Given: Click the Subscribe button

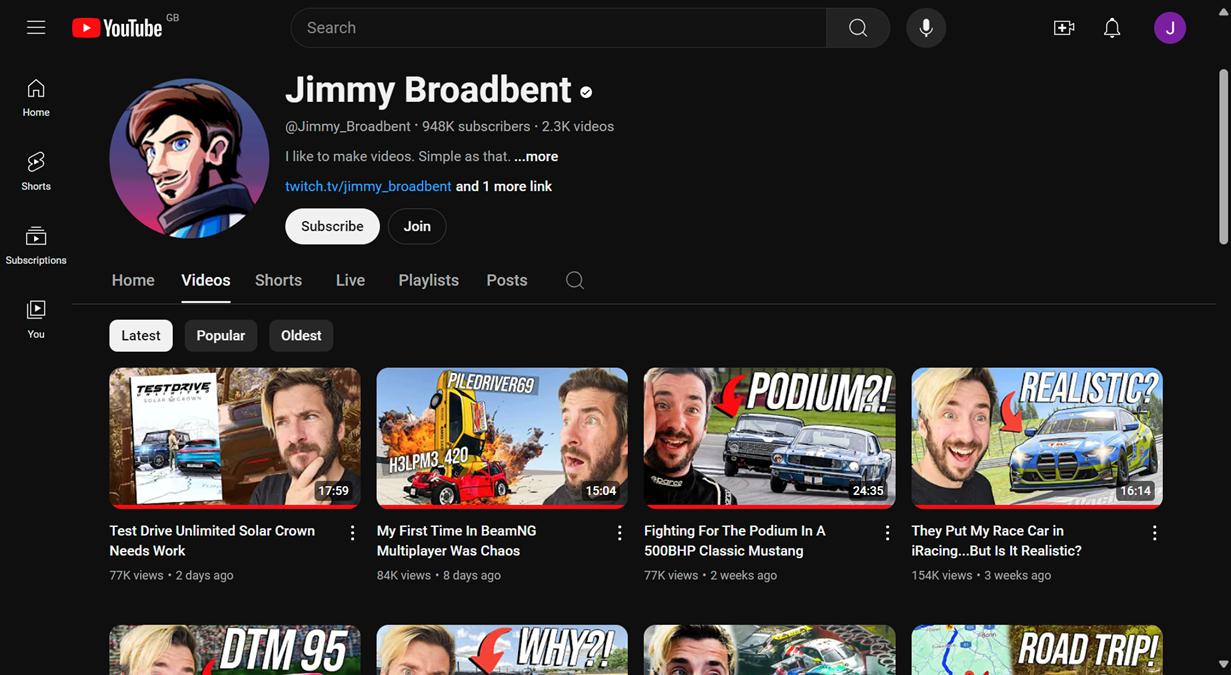Looking at the screenshot, I should click(332, 226).
